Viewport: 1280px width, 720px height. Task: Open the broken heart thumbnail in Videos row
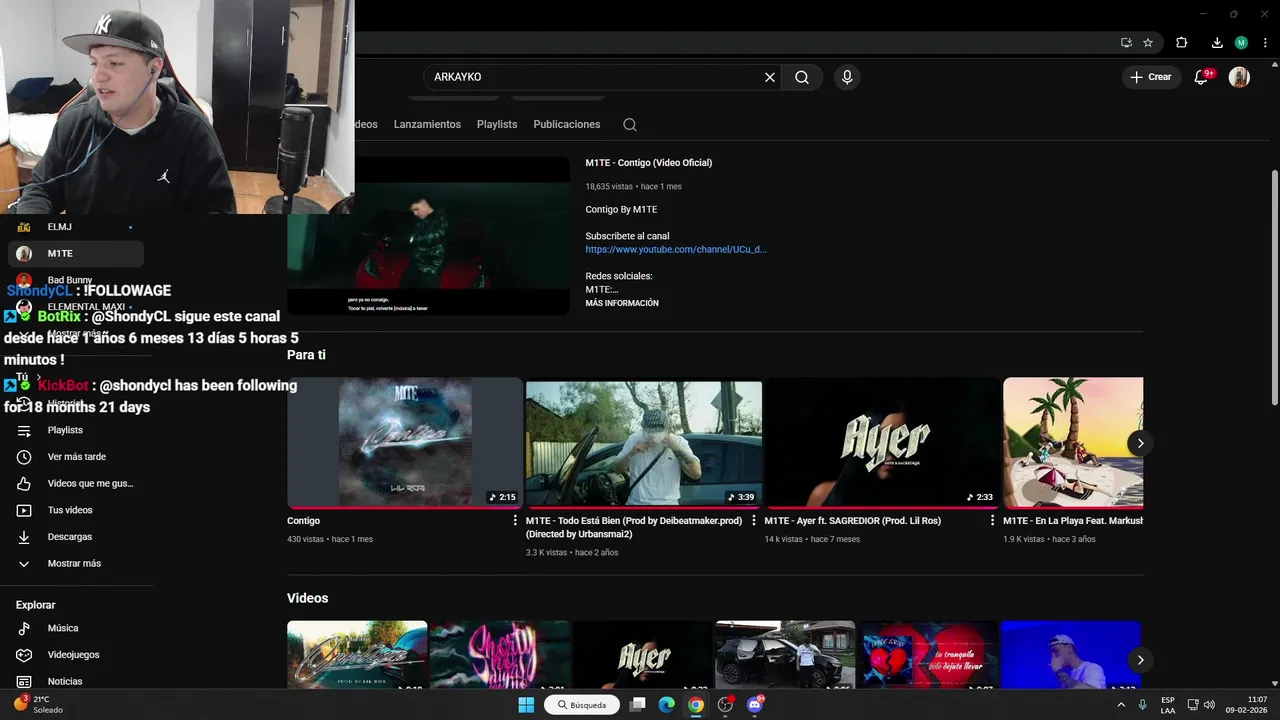pos(928,655)
